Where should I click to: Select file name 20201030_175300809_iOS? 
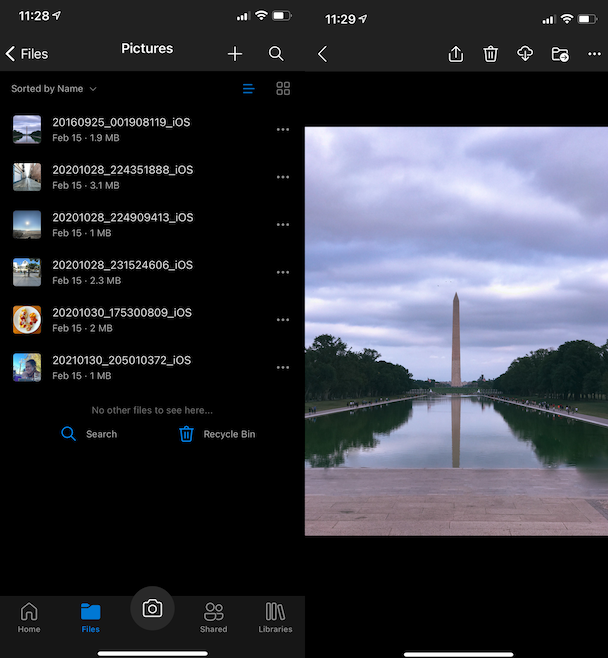(122, 313)
